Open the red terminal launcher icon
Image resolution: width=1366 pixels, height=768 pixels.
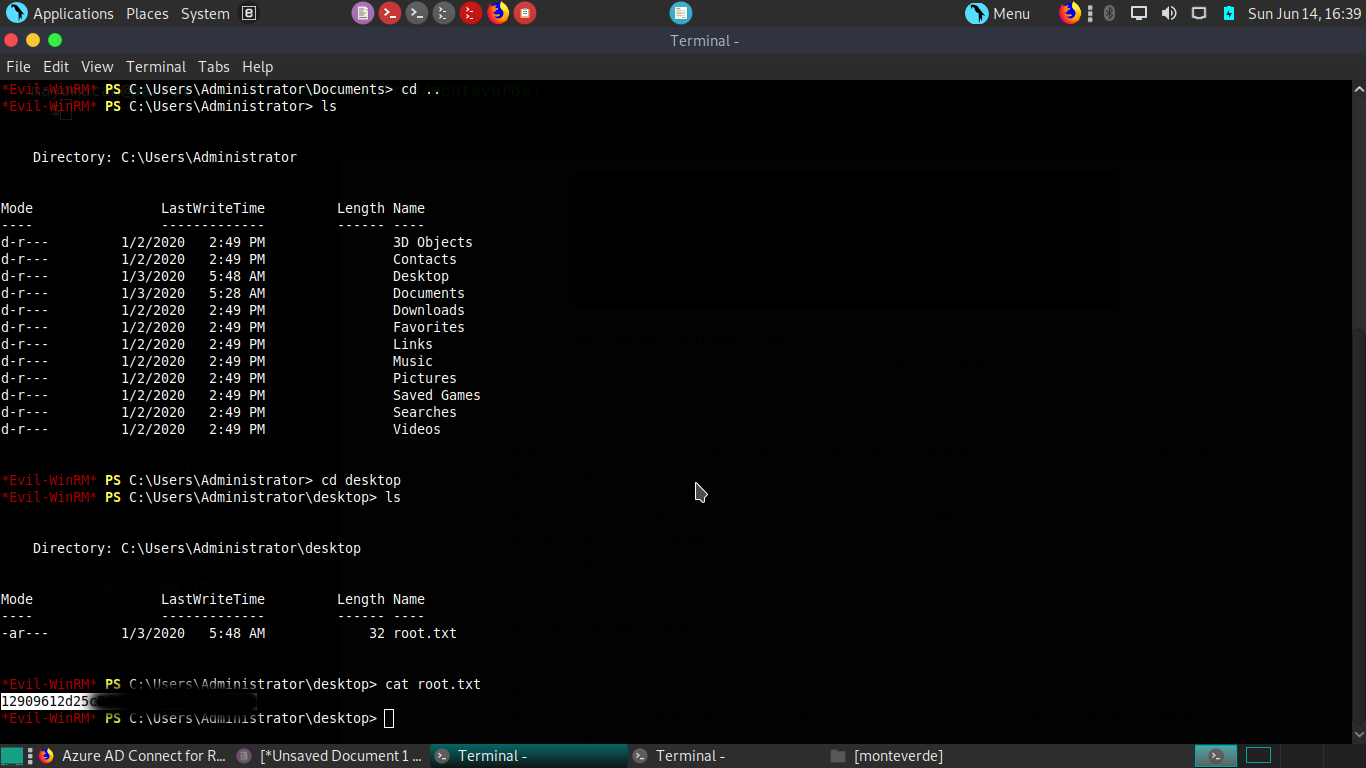390,13
